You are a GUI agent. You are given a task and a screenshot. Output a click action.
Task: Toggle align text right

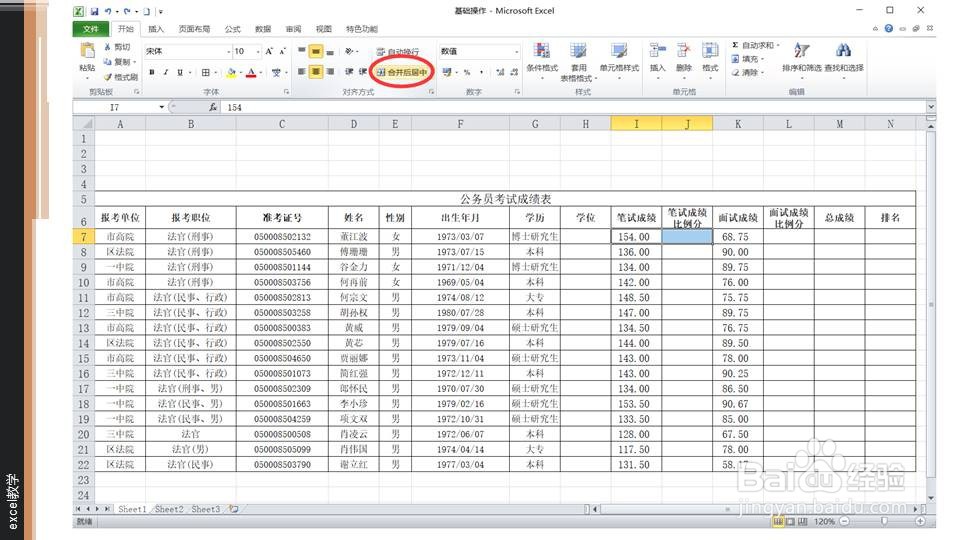tap(331, 72)
